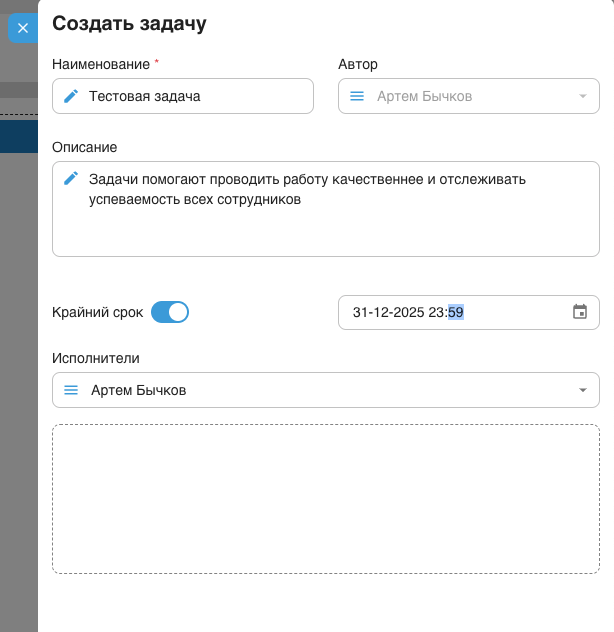This screenshot has width=614, height=632.
Task: Expand the Исполнители dropdown arrow
Action: (582, 390)
